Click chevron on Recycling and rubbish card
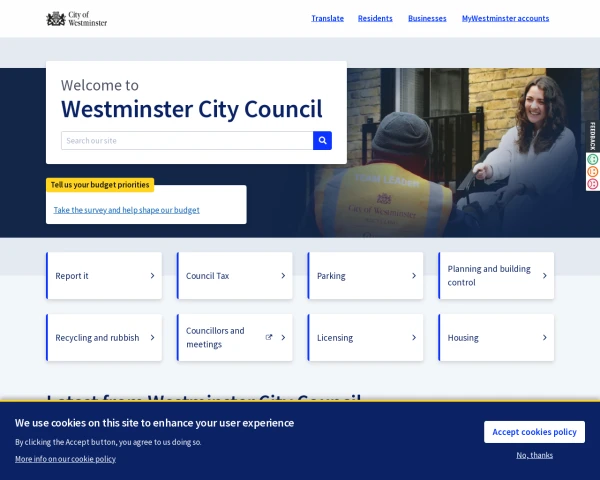This screenshot has width=600, height=480. 152,338
